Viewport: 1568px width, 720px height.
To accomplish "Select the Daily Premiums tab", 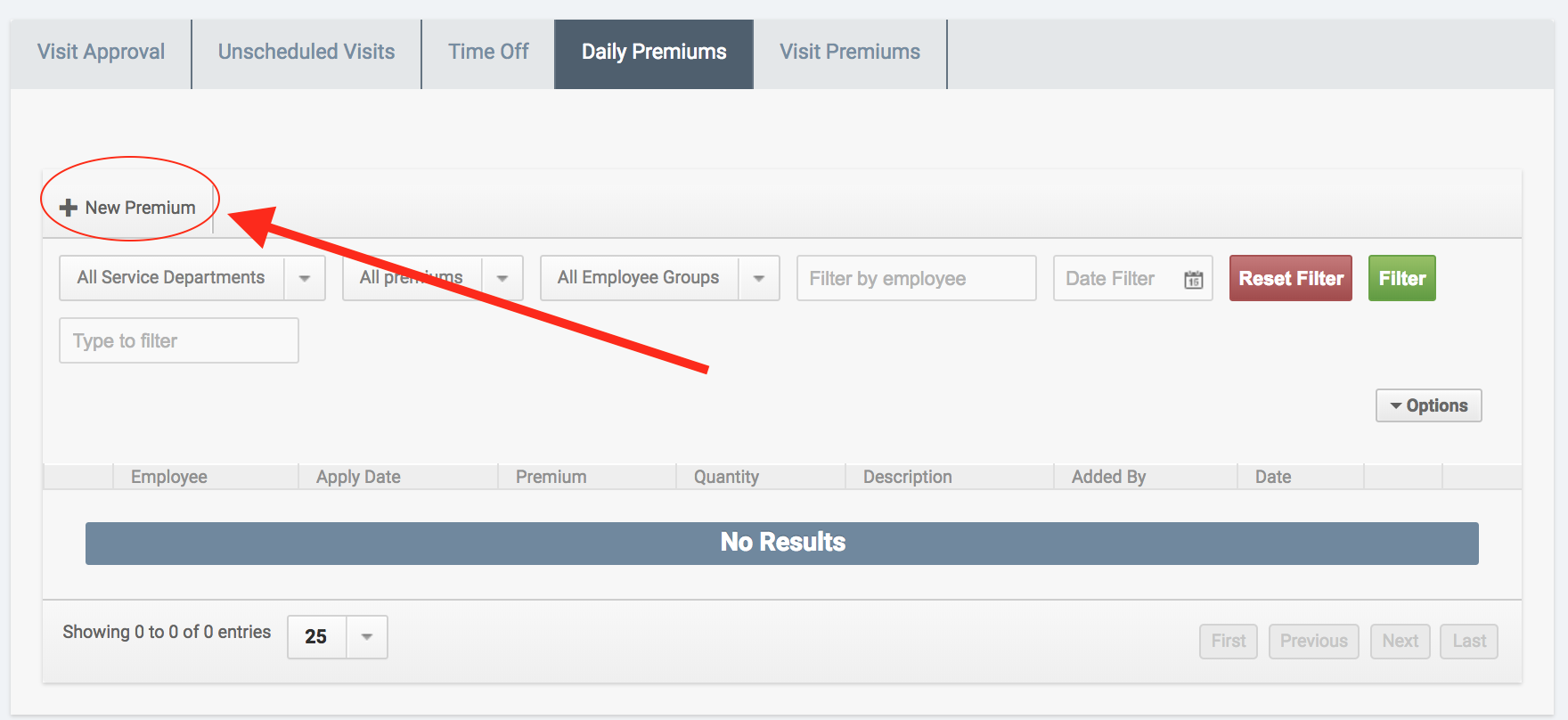I will pyautogui.click(x=654, y=53).
